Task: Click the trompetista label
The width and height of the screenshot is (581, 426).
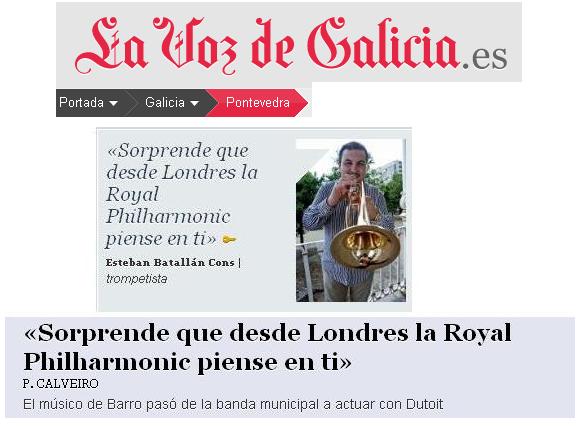Action: pos(136,279)
